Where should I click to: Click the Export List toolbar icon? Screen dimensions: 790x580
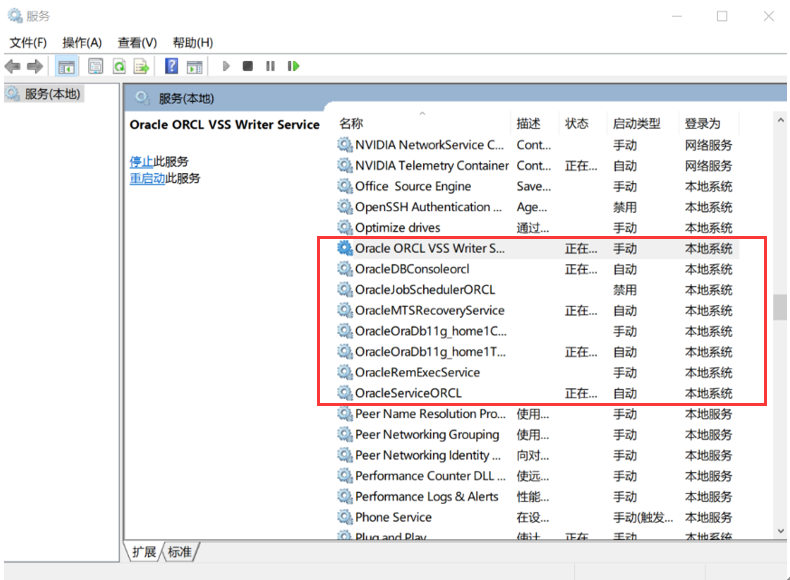coord(142,66)
